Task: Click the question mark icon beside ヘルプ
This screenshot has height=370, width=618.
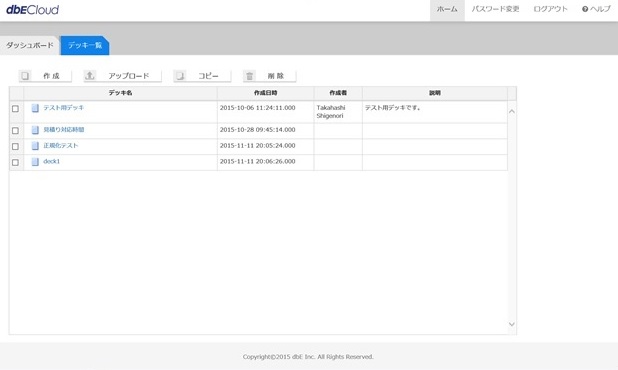Action: coord(585,9)
